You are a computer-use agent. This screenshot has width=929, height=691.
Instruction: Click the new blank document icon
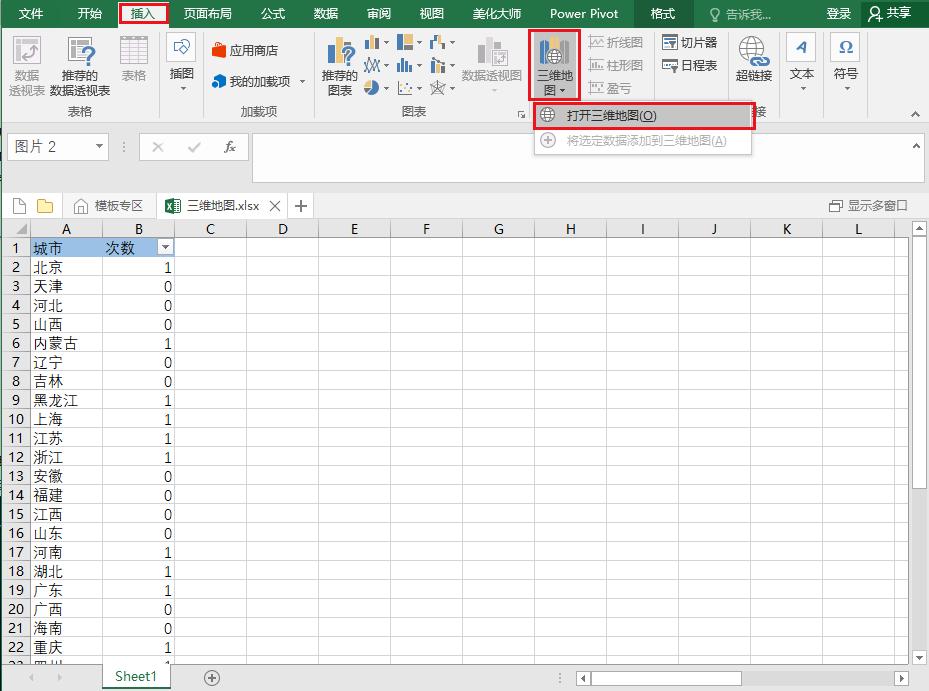[x=20, y=206]
